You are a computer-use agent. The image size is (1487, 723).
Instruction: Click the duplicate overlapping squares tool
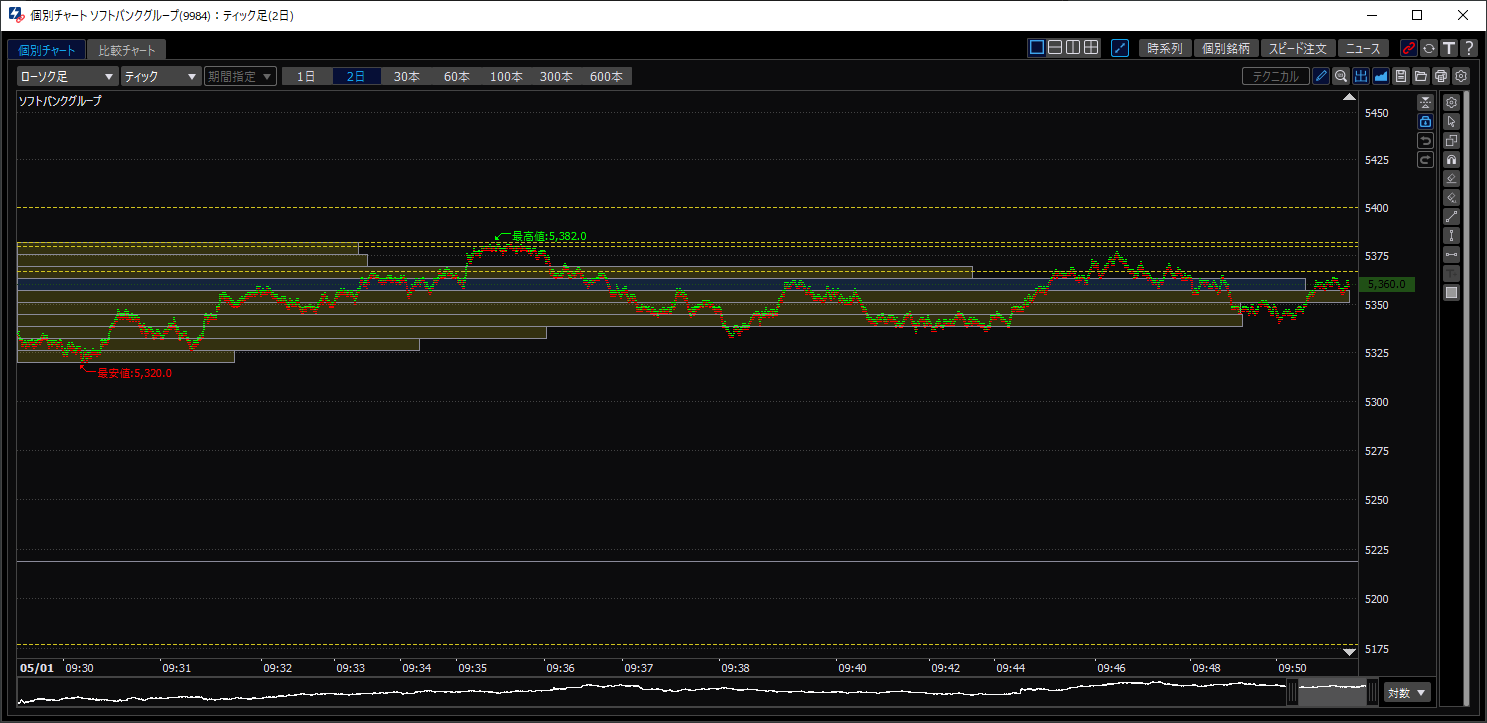click(x=1452, y=140)
